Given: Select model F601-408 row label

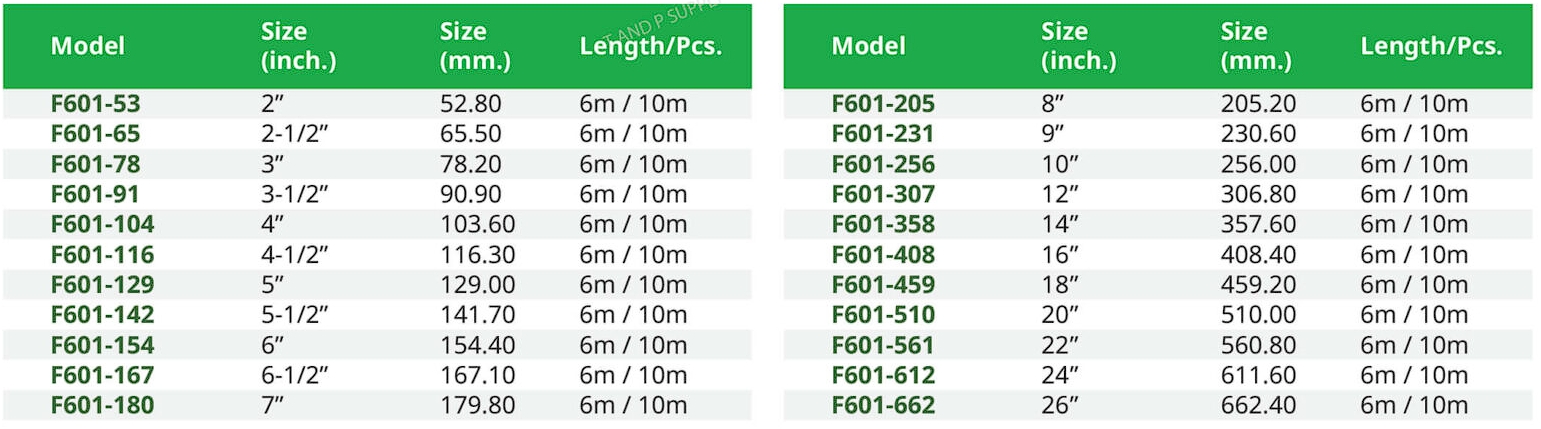Looking at the screenshot, I should pyautogui.click(x=883, y=255).
